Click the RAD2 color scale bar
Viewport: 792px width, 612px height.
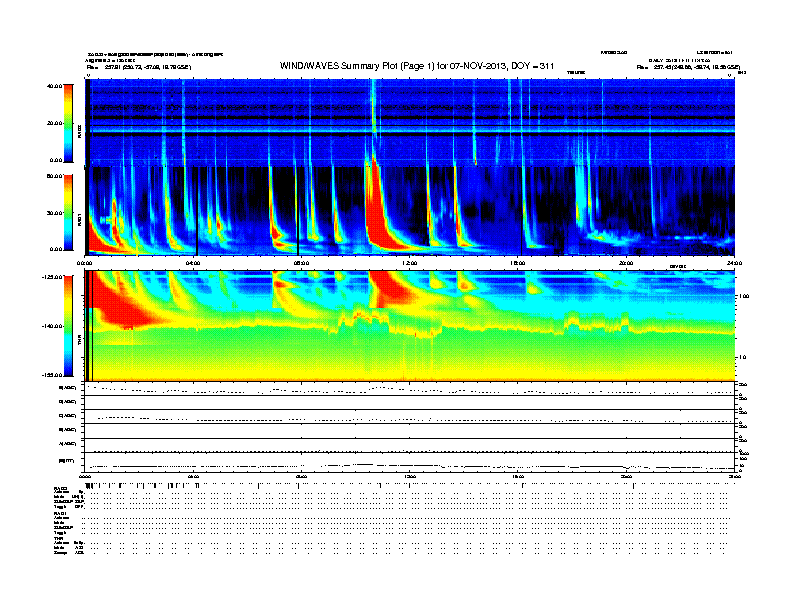(68, 123)
